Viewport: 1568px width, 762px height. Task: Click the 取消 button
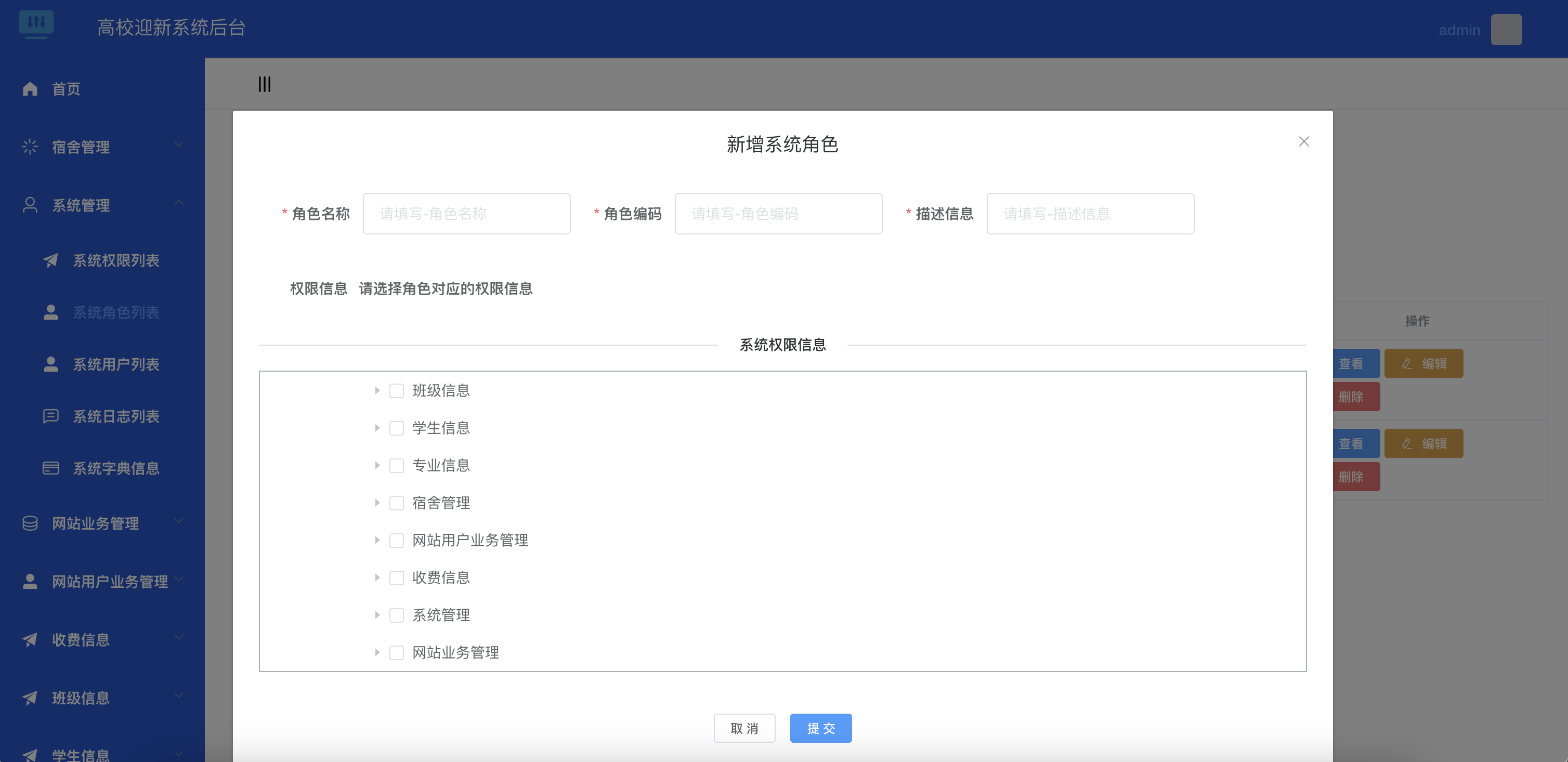point(744,728)
